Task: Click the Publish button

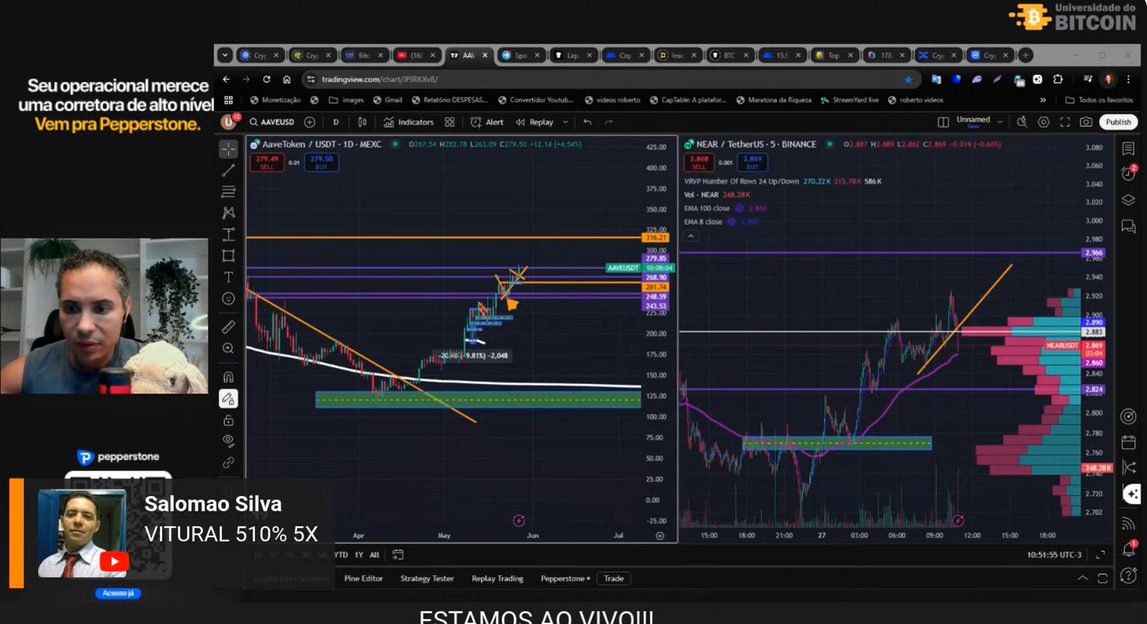Action: click(x=1117, y=121)
